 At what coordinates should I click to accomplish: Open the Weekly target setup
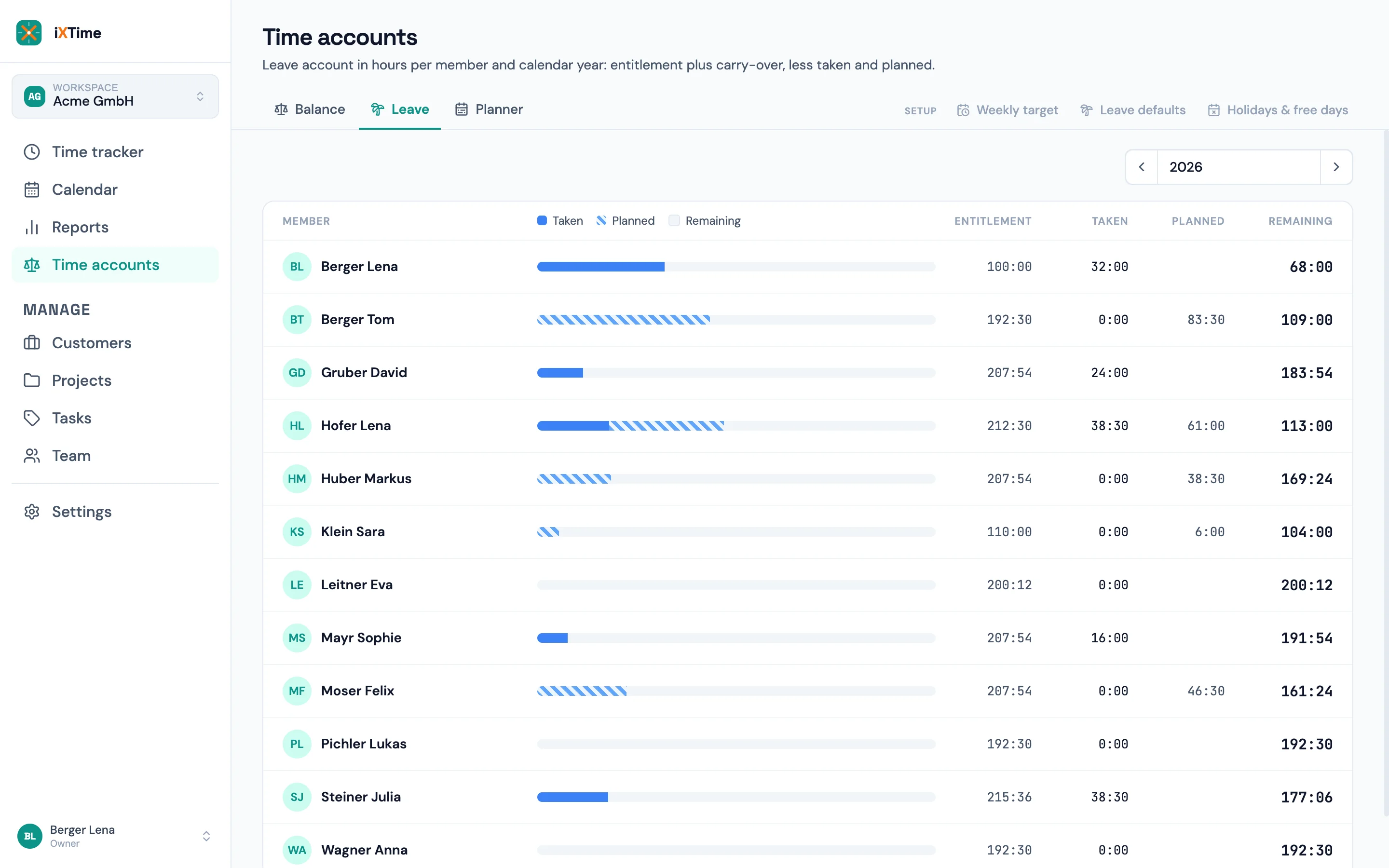tap(1008, 109)
